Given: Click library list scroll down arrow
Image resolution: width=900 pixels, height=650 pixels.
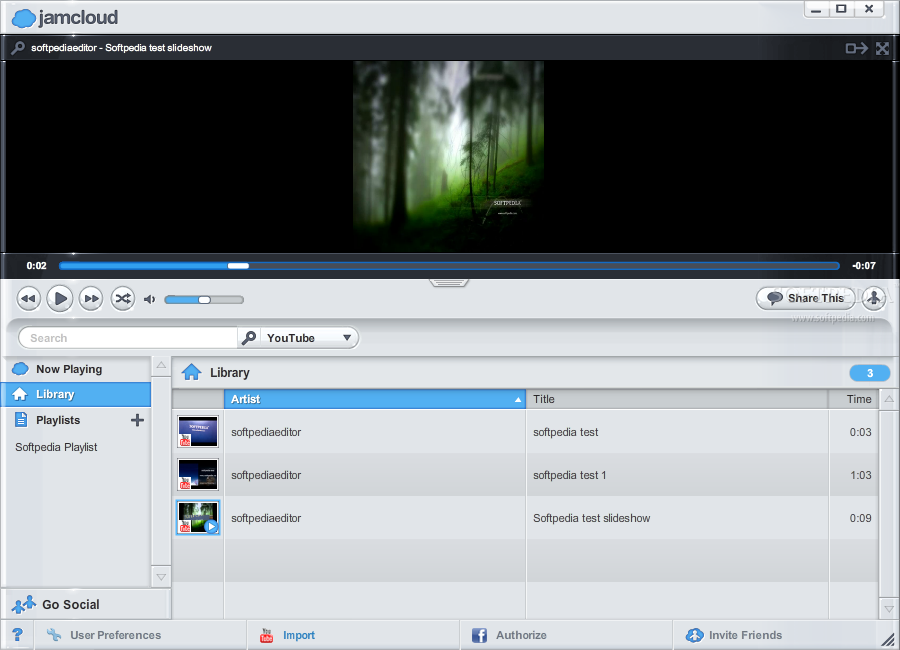Looking at the screenshot, I should [889, 609].
